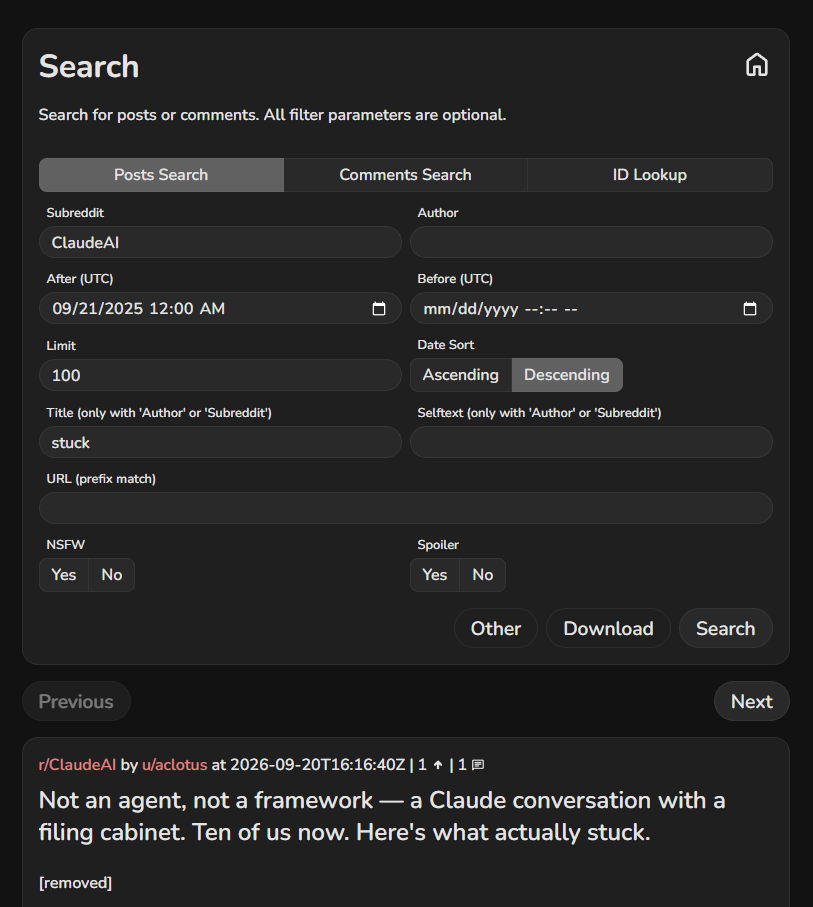Open the Other options button
Image resolution: width=813 pixels, height=907 pixels.
(x=496, y=628)
